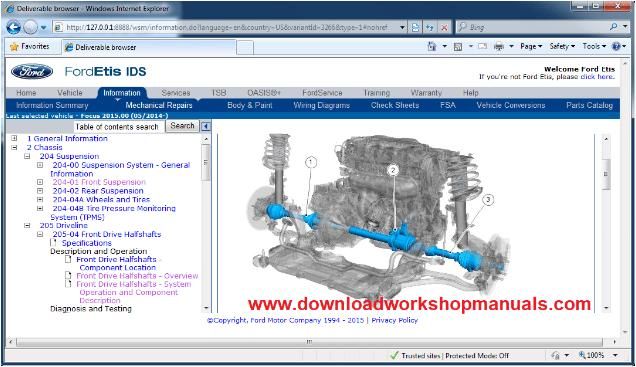Switch to the Warranty tab
Screen dimensions: 636x367
click(x=426, y=92)
